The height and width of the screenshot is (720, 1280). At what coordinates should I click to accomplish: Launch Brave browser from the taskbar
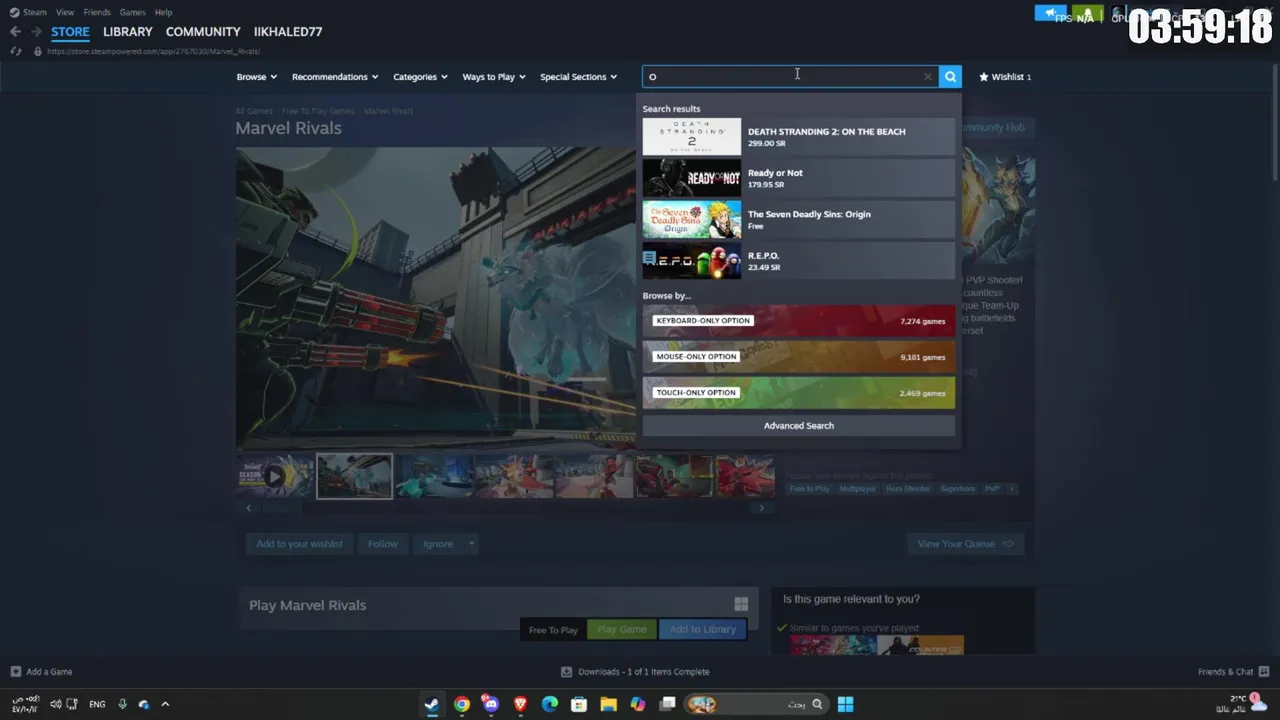click(520, 704)
